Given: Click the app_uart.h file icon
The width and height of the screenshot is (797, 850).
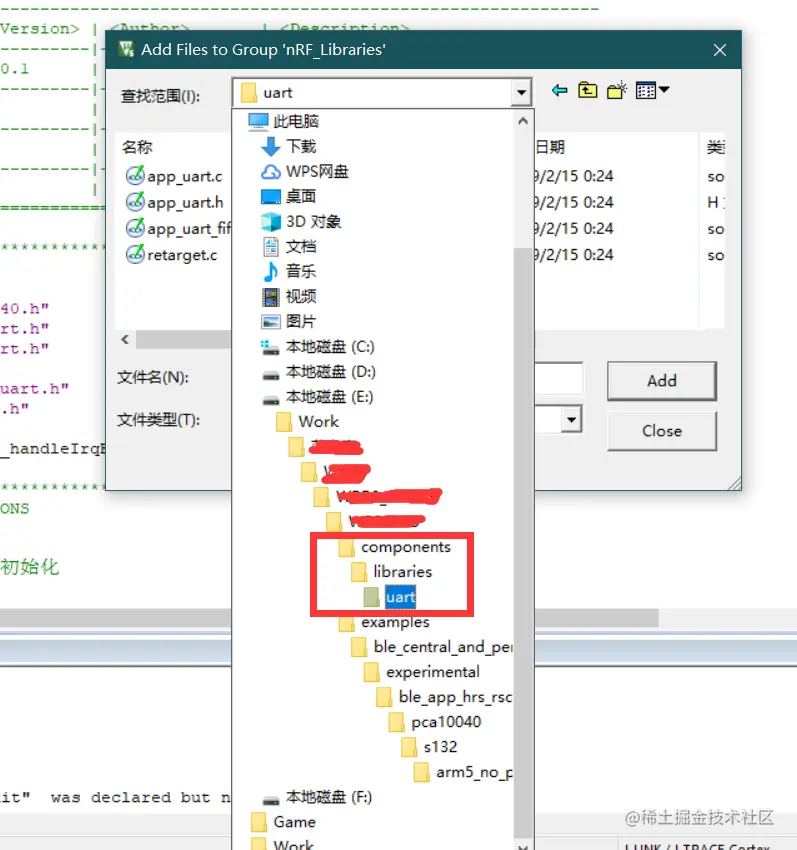Looking at the screenshot, I should (135, 202).
